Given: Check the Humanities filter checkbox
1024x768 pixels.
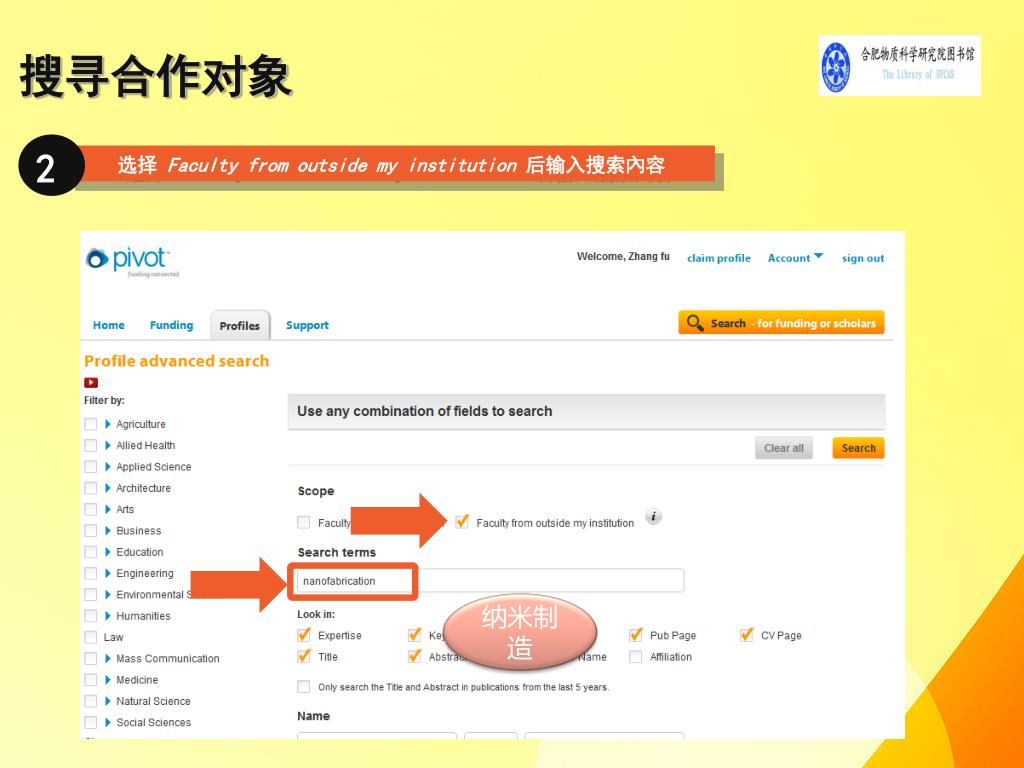Looking at the screenshot, I should pyautogui.click(x=91, y=616).
